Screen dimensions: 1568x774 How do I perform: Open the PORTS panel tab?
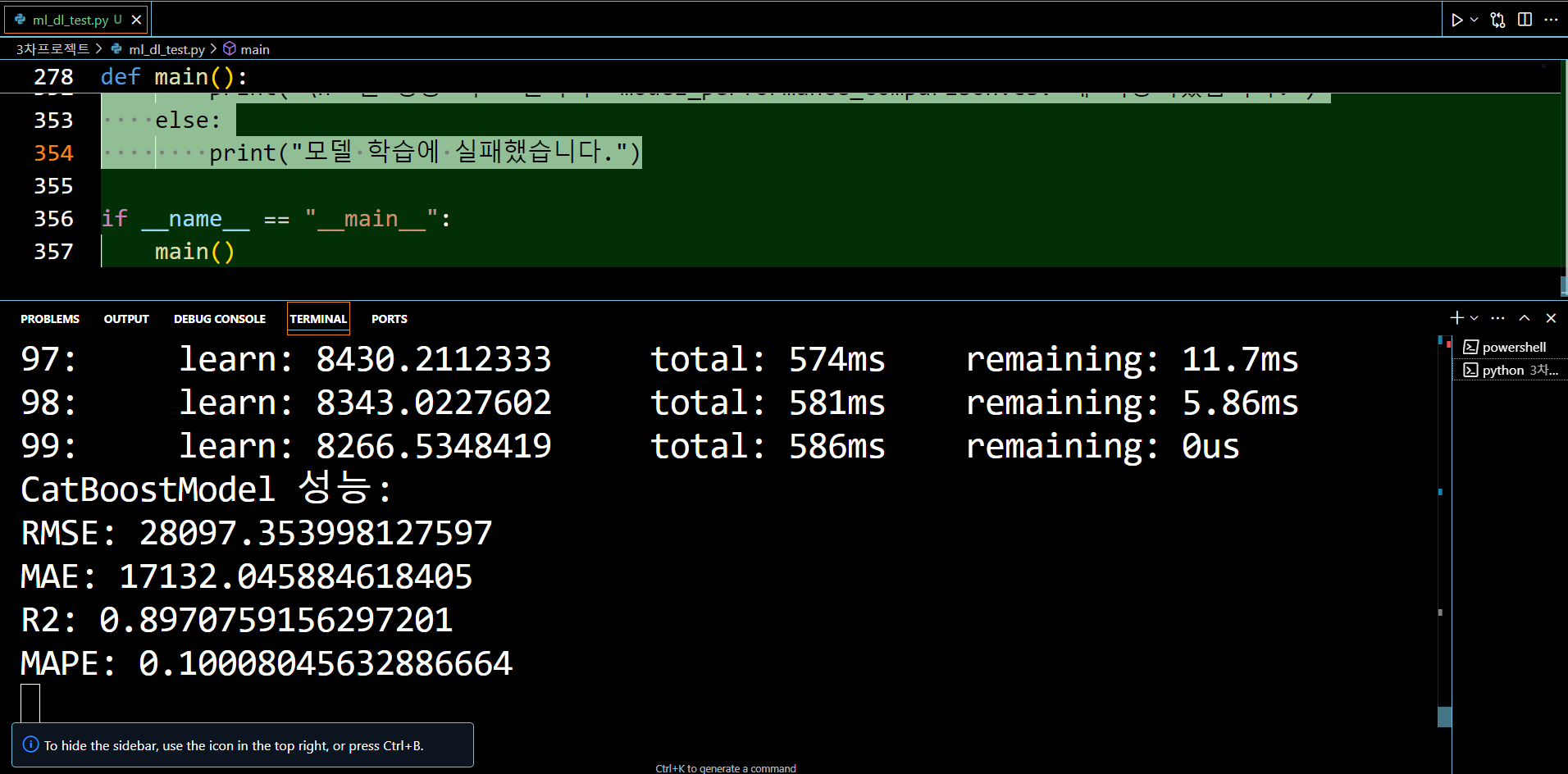click(x=389, y=319)
